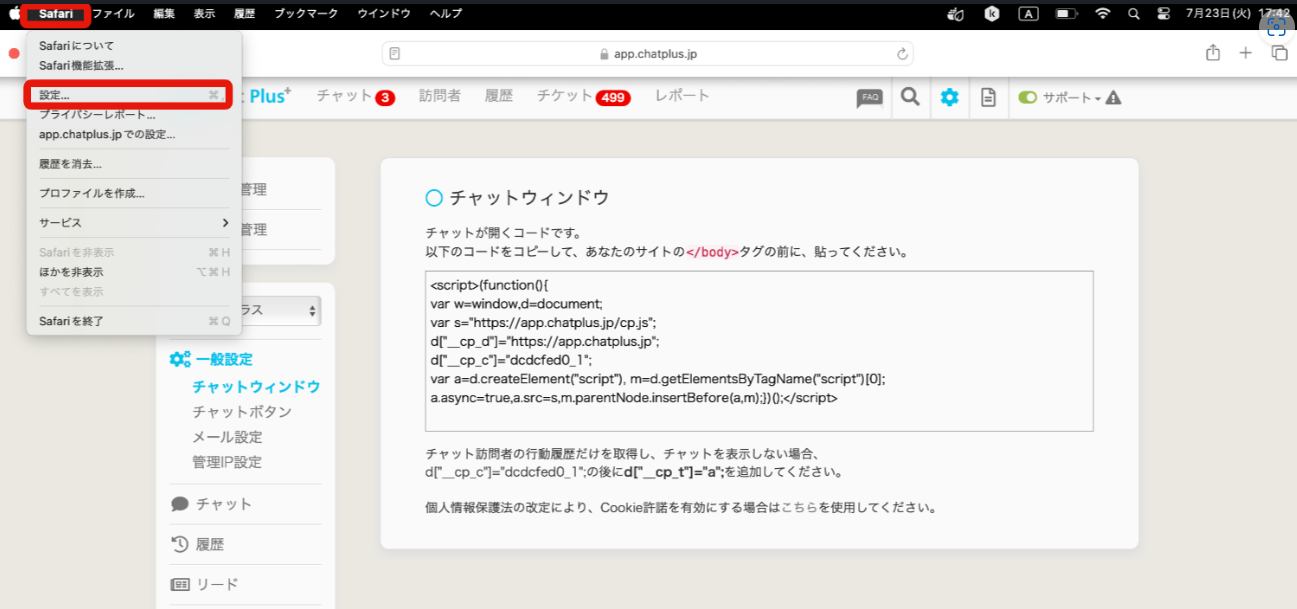Open the 表示 menu
Image resolution: width=1297 pixels, height=609 pixels.
(x=204, y=14)
